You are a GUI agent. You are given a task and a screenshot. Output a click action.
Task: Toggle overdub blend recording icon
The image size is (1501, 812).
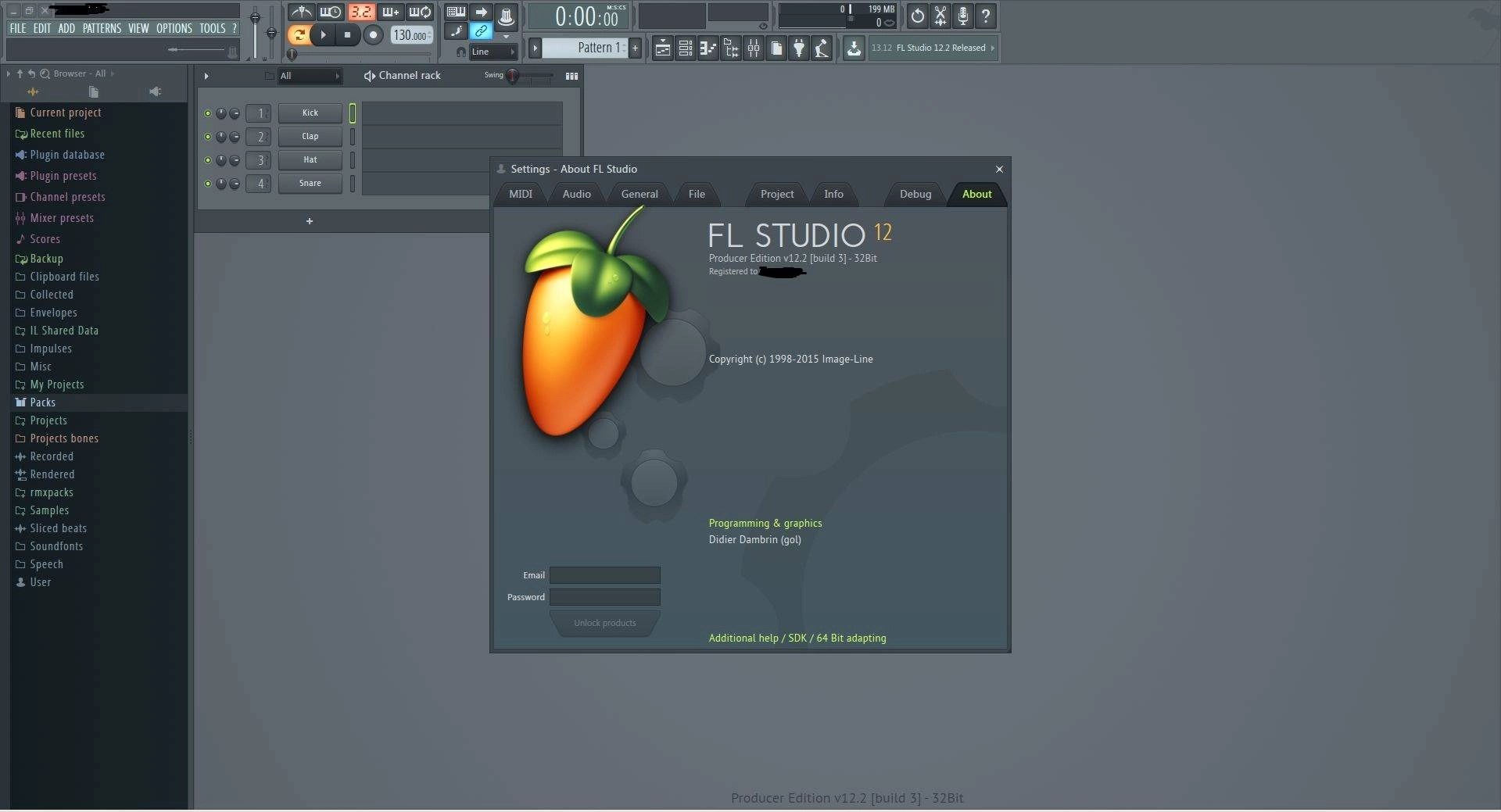390,13
